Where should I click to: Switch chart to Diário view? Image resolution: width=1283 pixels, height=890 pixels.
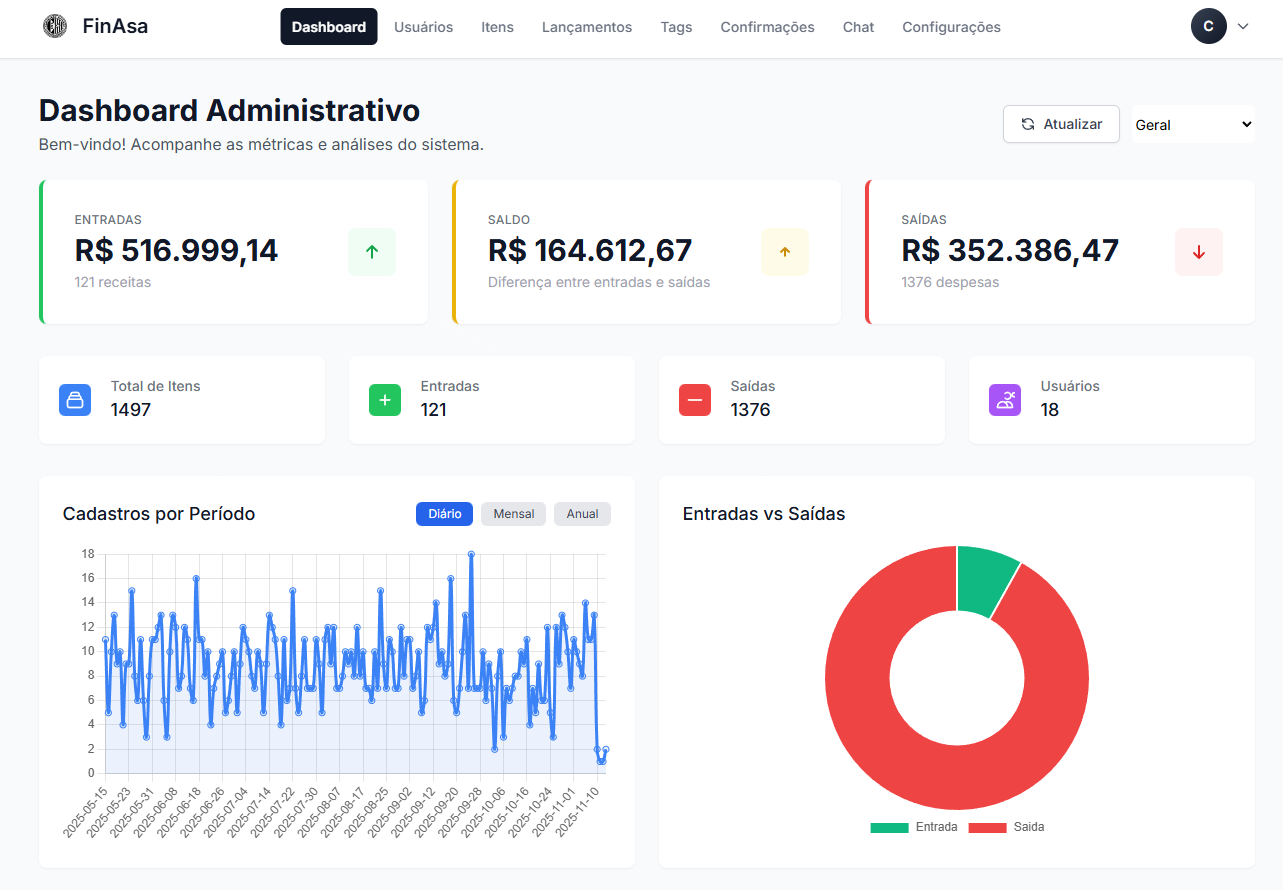pos(444,514)
